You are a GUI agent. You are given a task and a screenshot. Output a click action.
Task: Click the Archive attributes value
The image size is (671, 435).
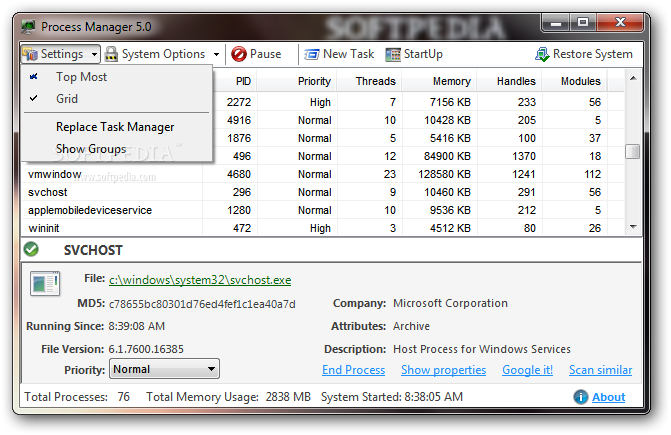[411, 326]
